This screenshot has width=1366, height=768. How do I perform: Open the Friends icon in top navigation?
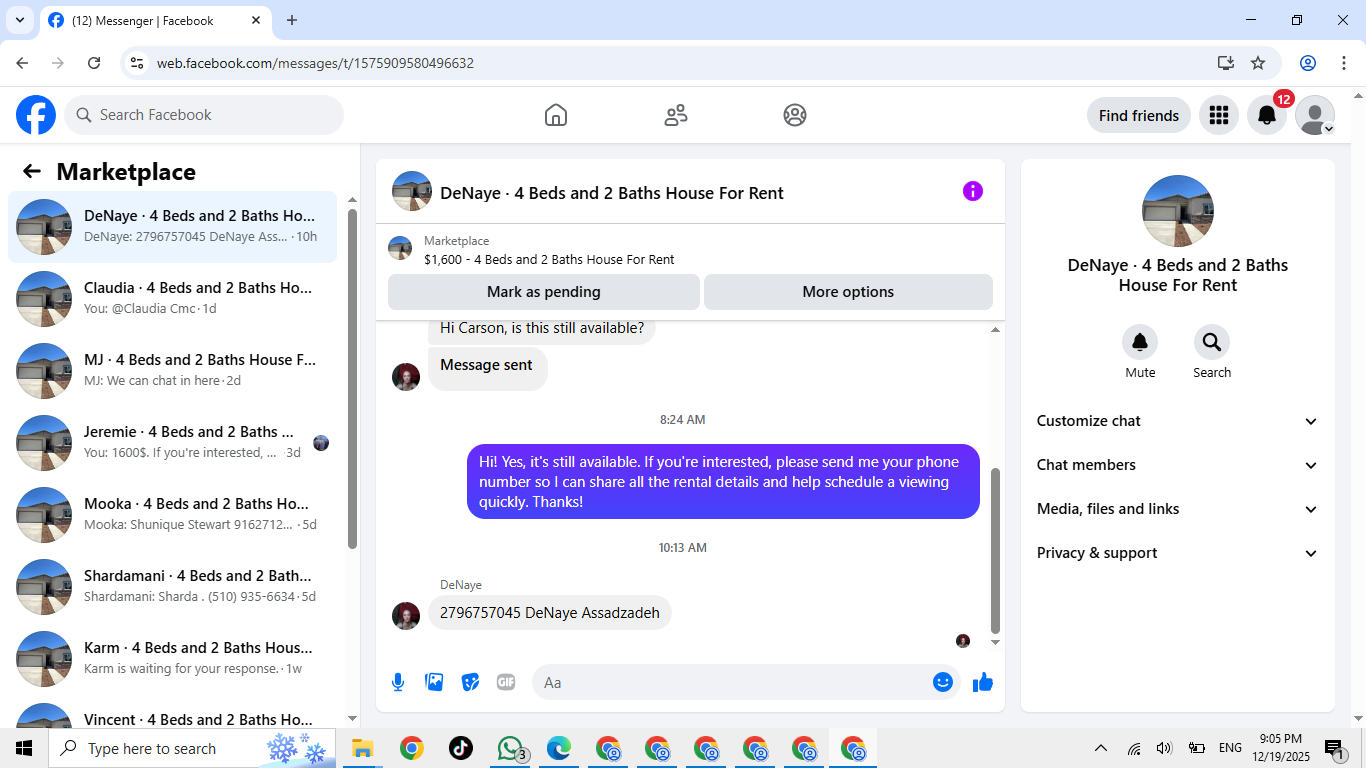[x=676, y=115]
